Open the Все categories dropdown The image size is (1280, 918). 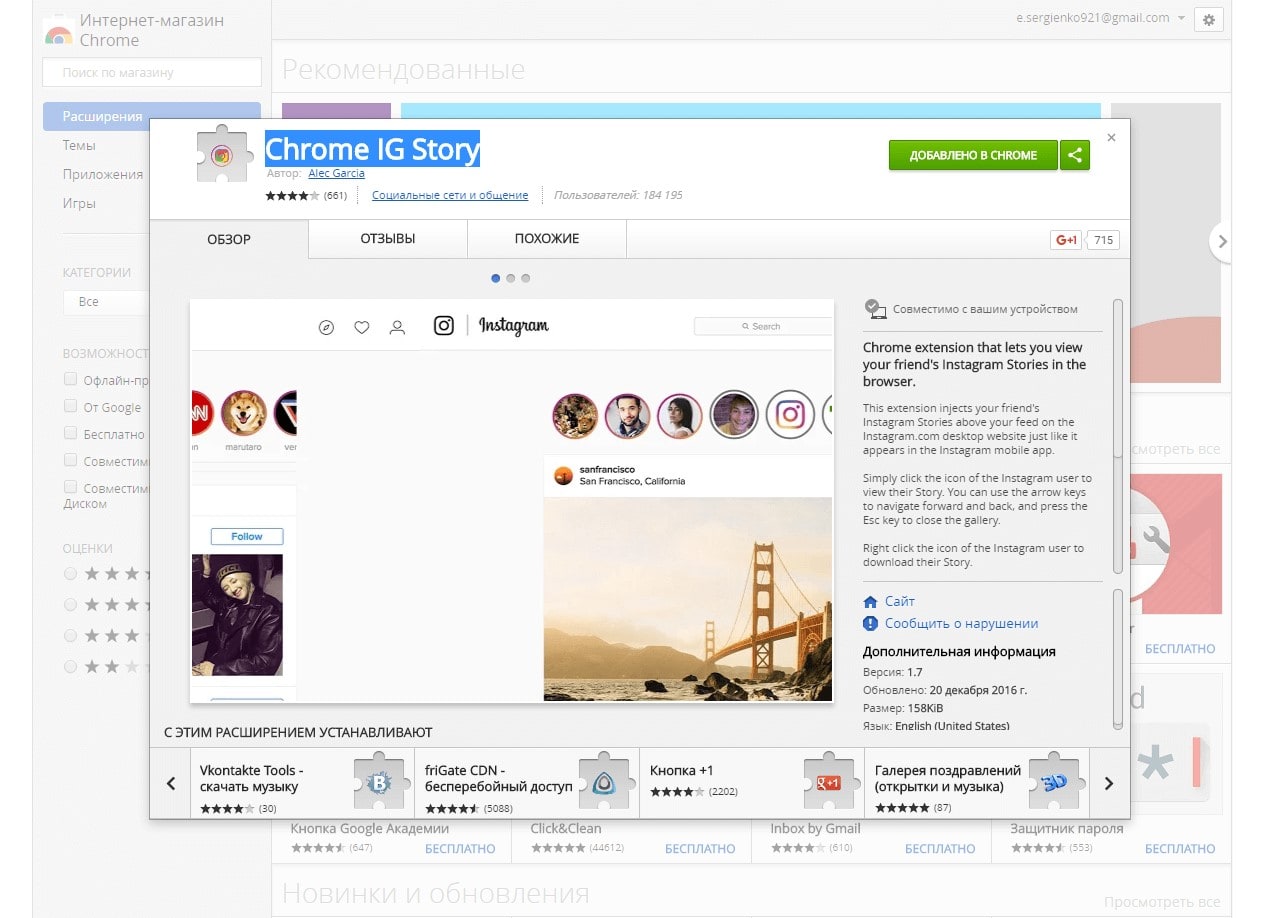pos(105,301)
